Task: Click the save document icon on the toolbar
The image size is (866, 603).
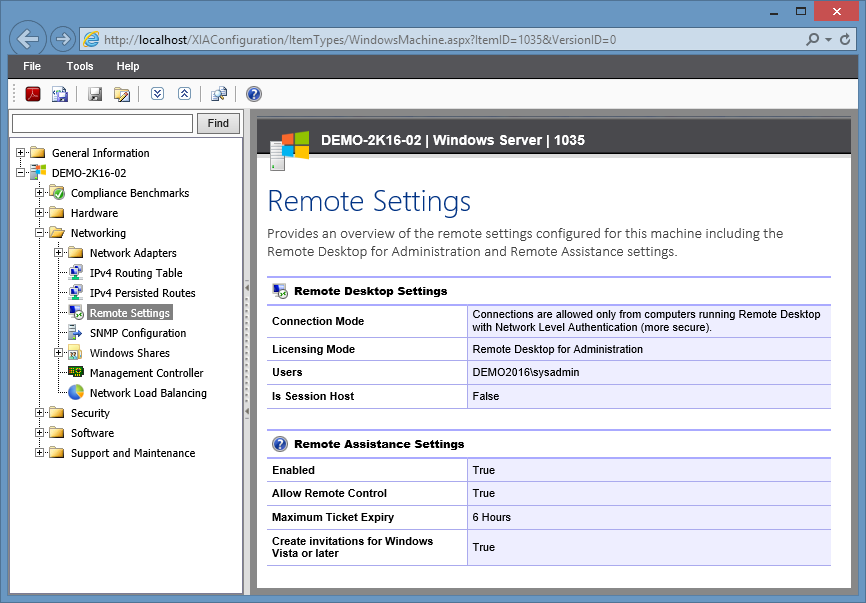Action: point(95,93)
